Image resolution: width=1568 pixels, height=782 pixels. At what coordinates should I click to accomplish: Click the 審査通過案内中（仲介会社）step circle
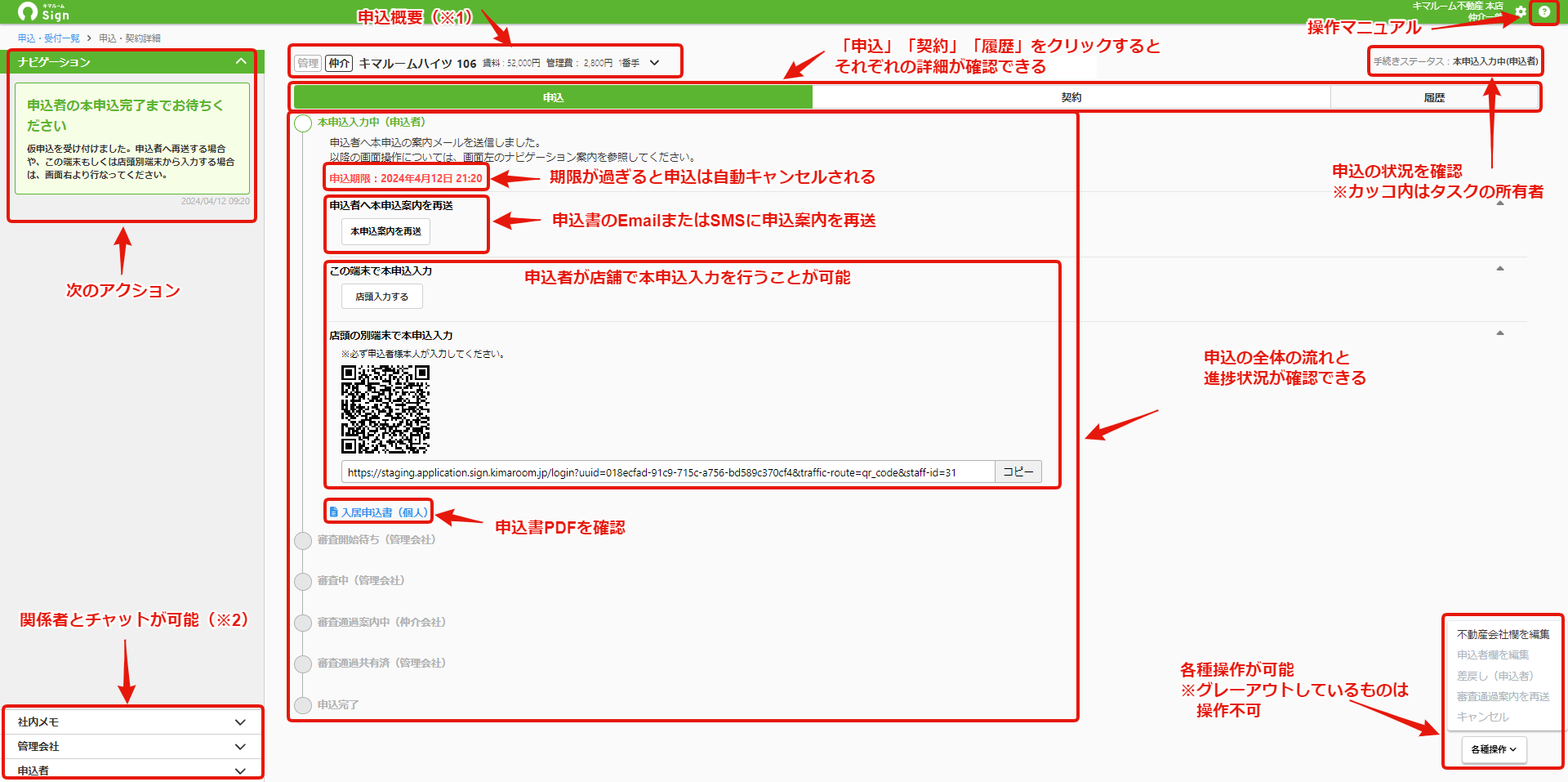(303, 623)
